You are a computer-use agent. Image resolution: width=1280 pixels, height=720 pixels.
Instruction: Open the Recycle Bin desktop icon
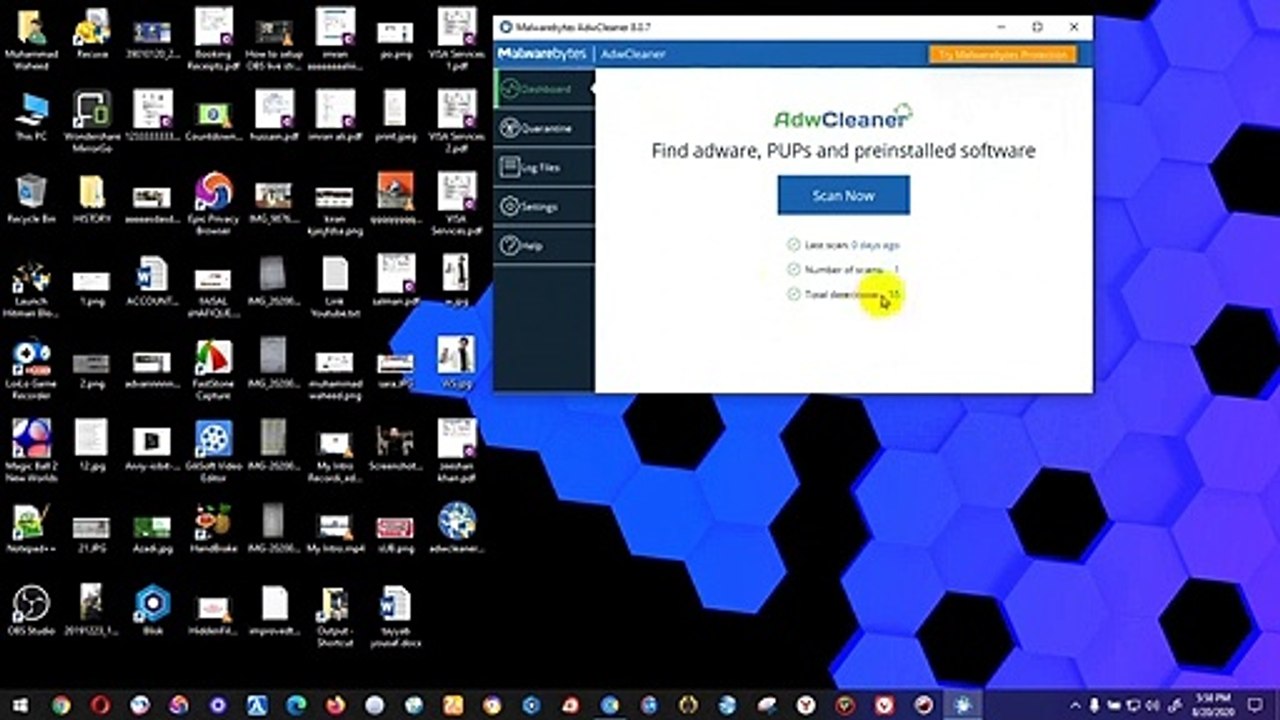pyautogui.click(x=31, y=199)
